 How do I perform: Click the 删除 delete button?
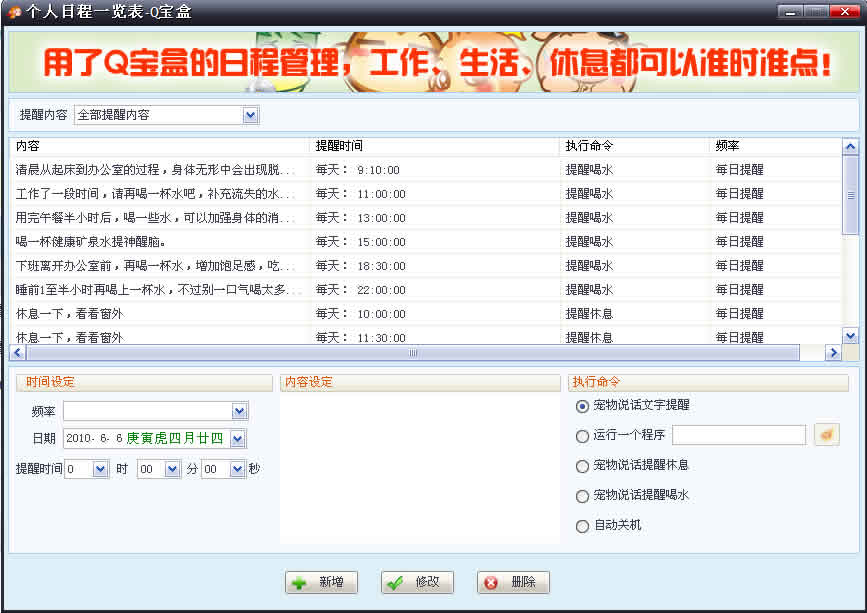point(513,582)
